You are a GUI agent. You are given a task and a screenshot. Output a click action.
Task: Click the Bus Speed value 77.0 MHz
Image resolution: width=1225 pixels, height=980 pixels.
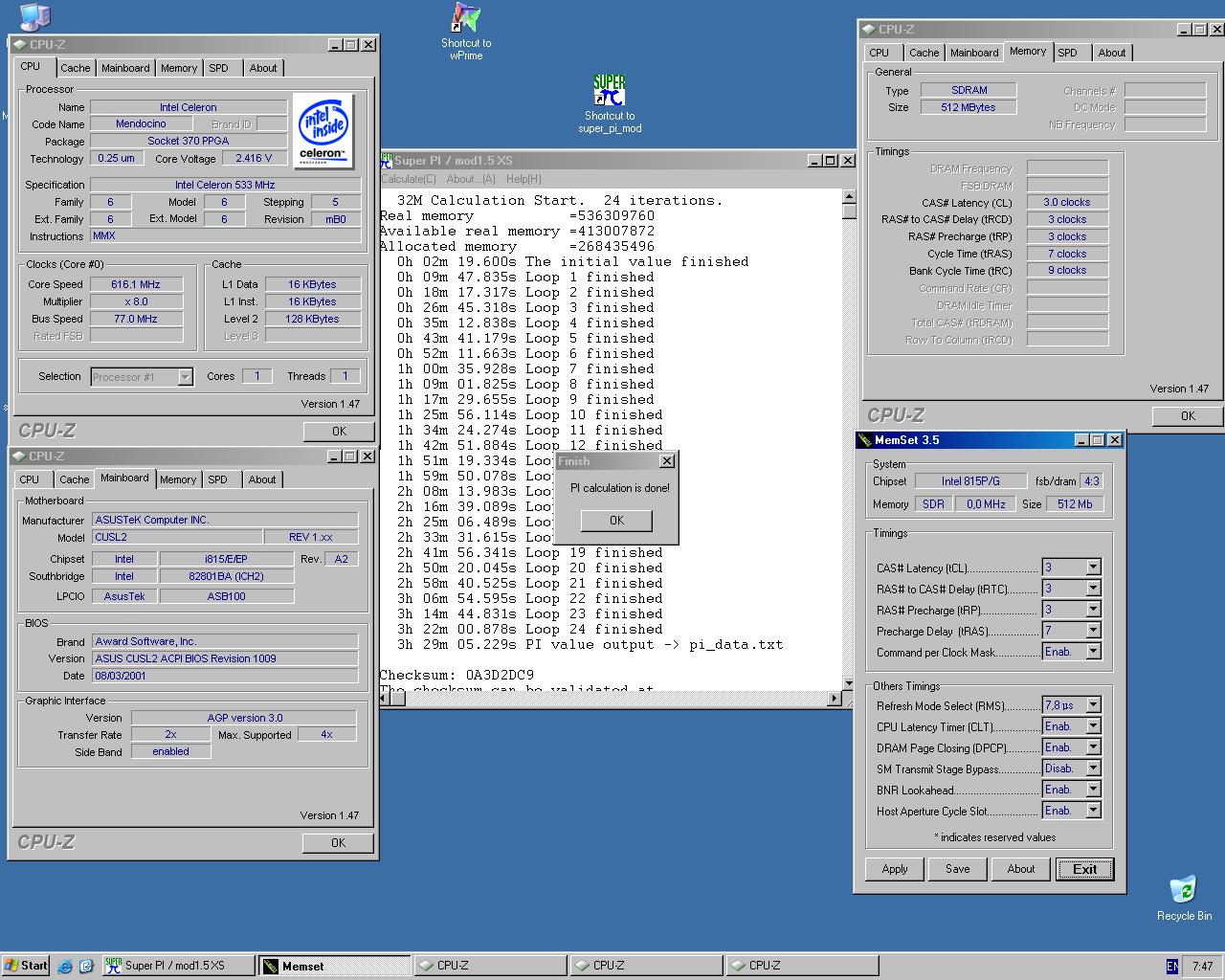136,319
